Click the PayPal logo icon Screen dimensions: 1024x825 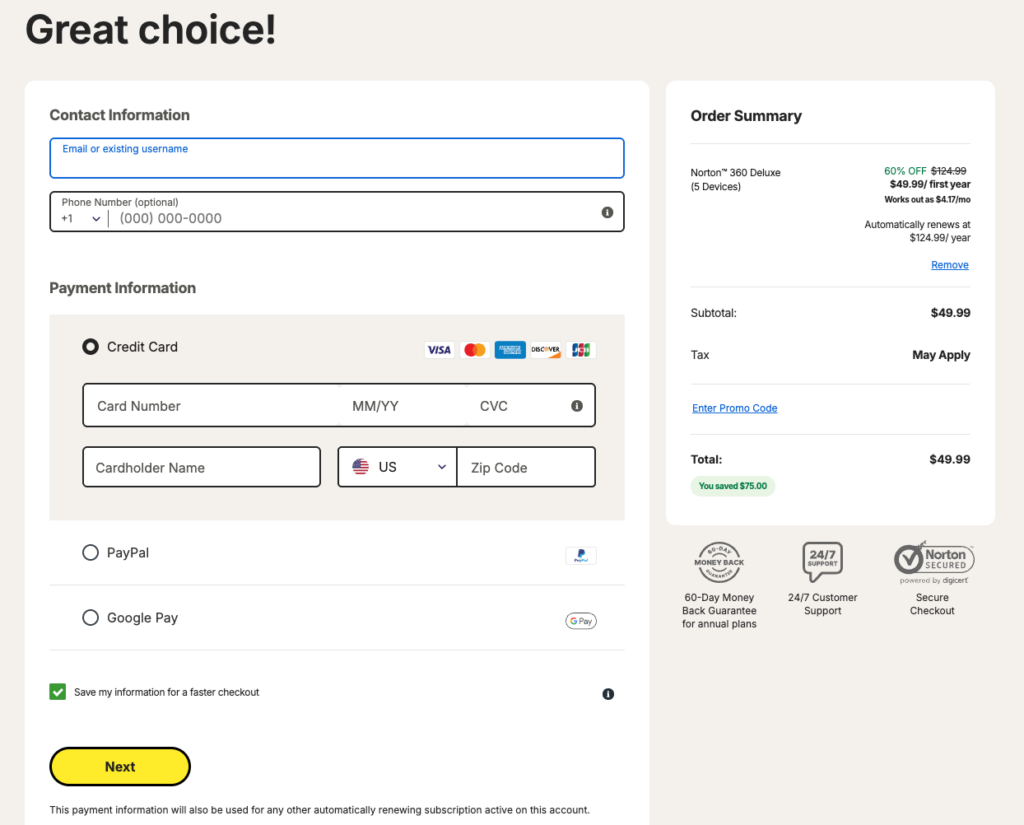pos(581,555)
